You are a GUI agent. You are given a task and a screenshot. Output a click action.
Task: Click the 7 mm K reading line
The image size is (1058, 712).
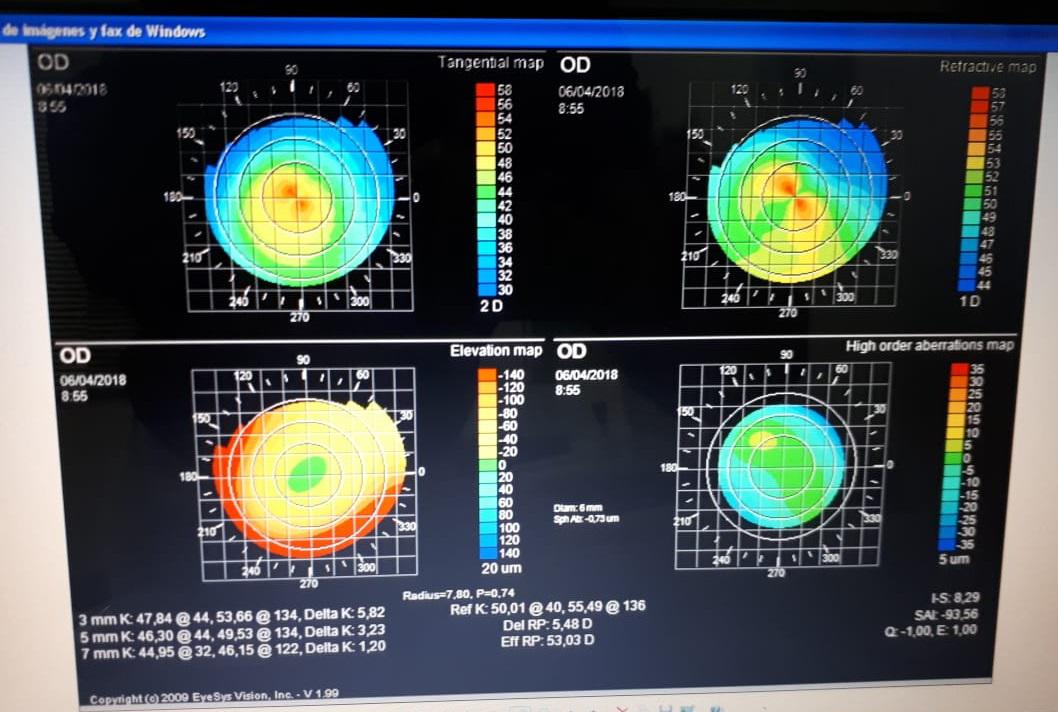click(x=231, y=647)
